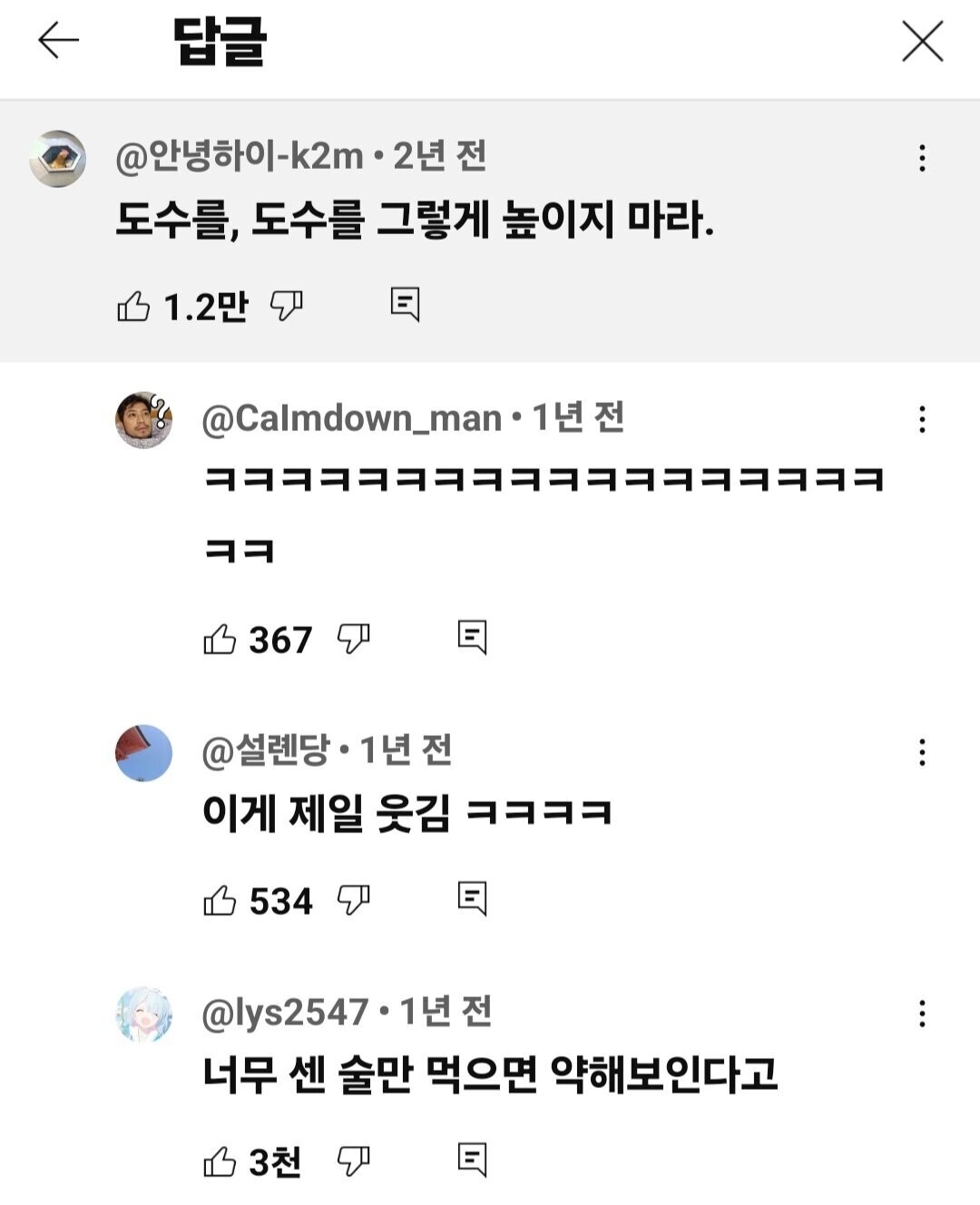Go back using the left arrow
980x1205 pixels.
tap(58, 41)
